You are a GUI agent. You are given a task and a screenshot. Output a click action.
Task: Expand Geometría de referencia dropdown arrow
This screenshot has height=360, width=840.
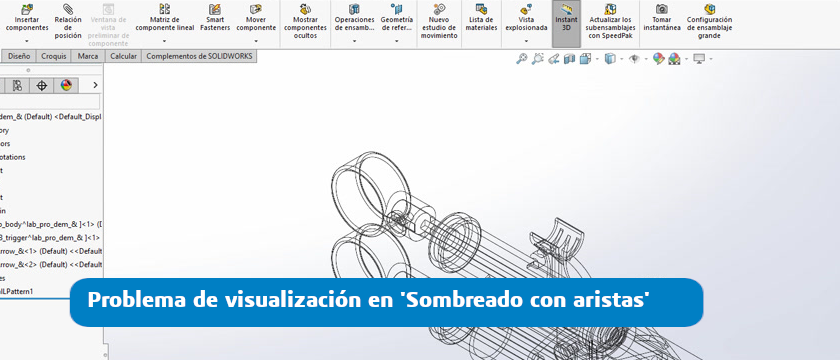[396, 41]
